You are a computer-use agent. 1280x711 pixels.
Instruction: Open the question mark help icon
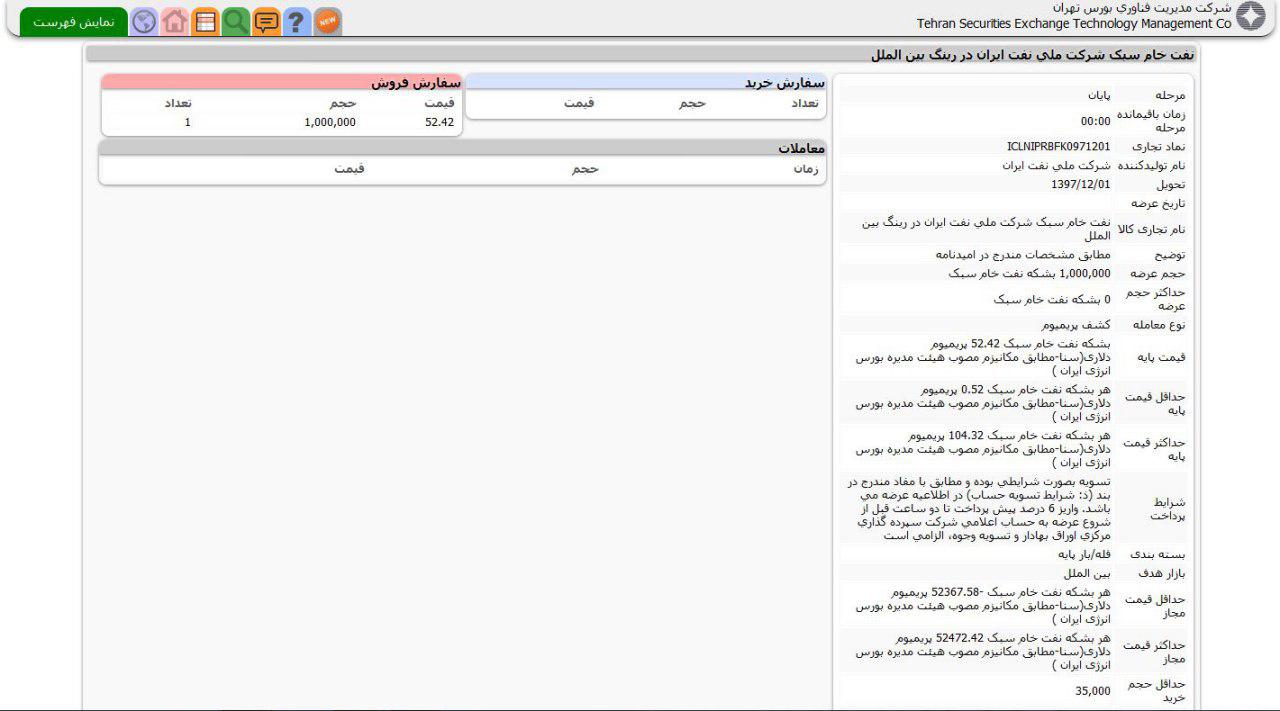[x=296, y=21]
